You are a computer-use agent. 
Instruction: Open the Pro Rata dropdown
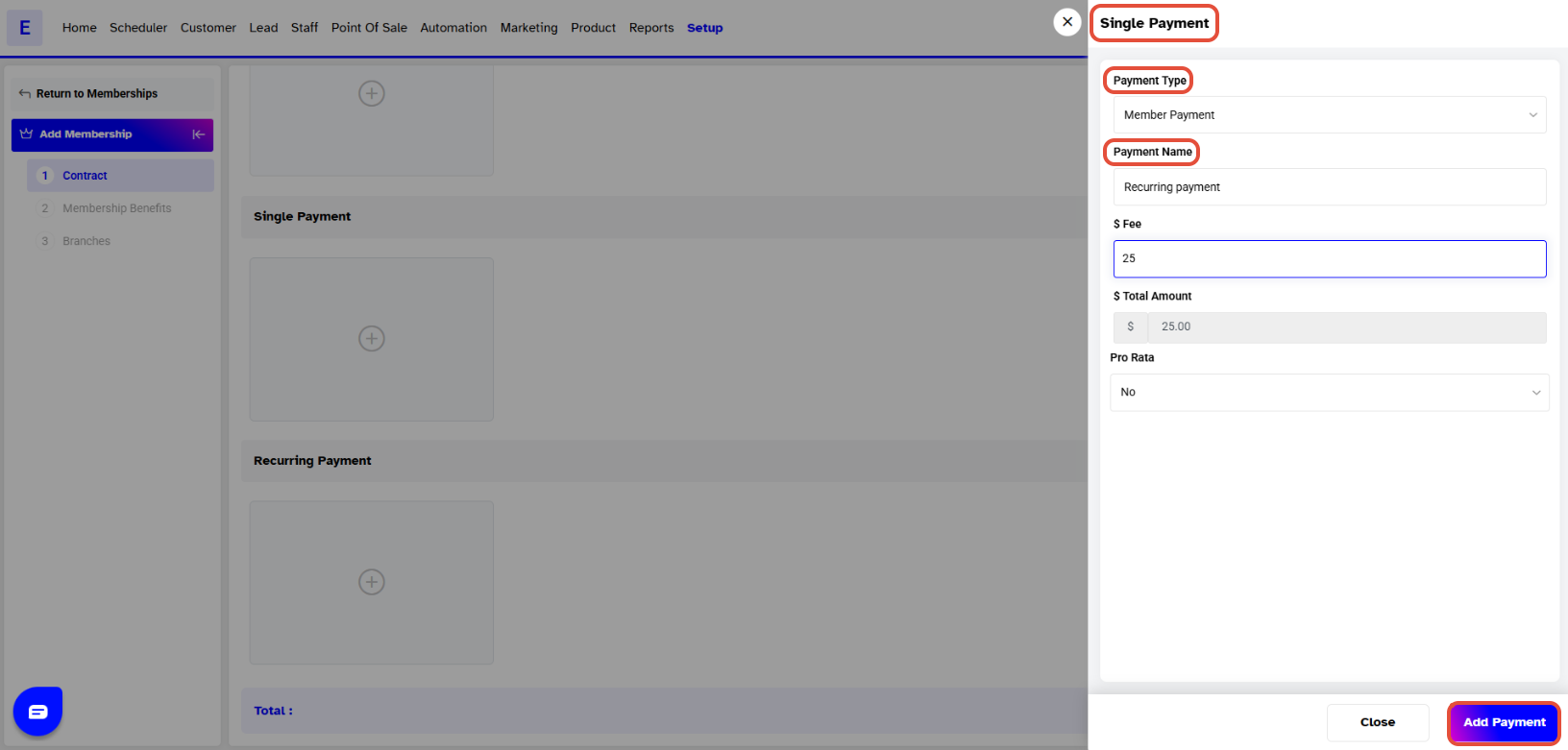[1330, 392]
